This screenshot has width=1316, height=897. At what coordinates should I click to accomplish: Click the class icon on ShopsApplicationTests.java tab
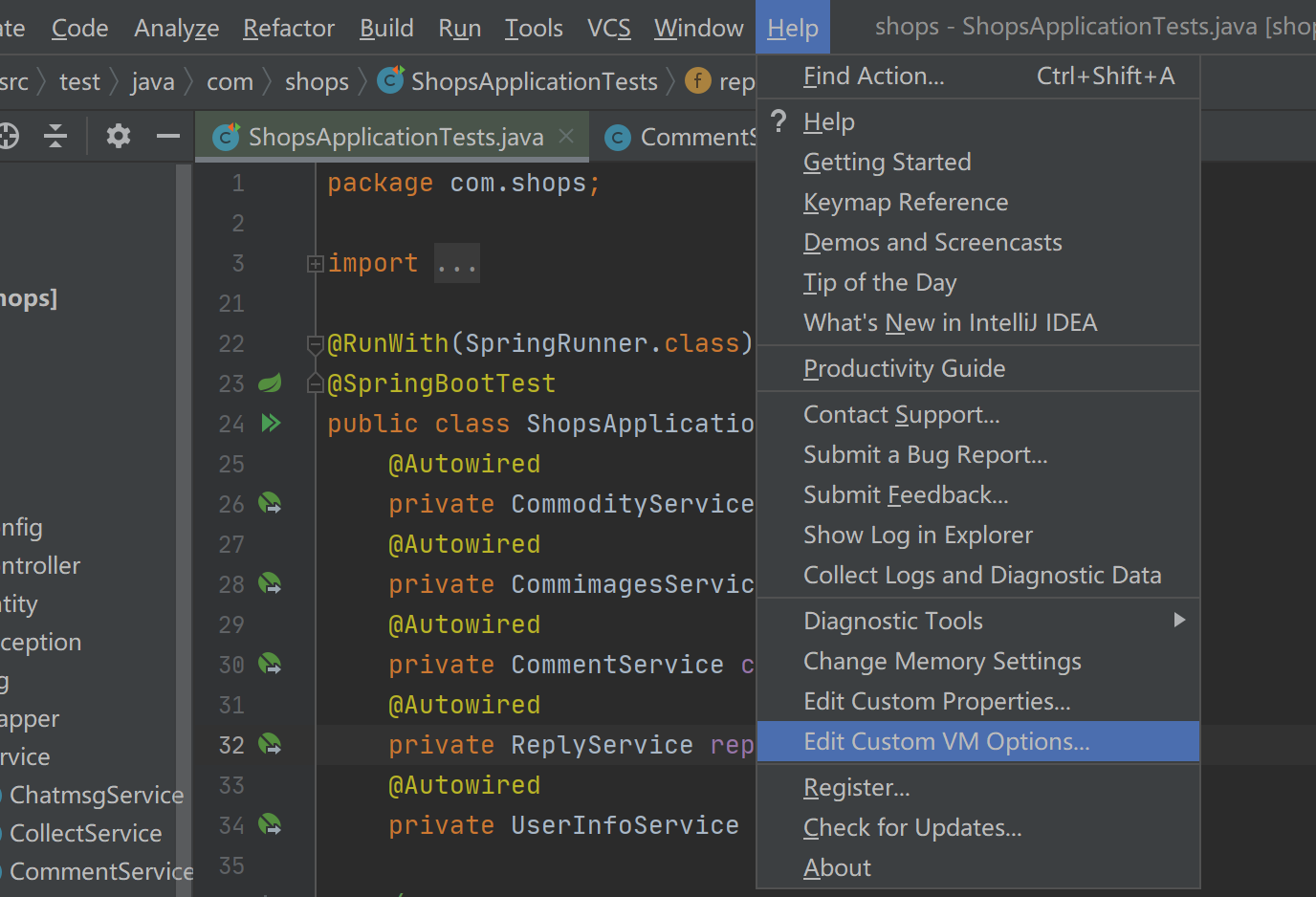tap(227, 137)
